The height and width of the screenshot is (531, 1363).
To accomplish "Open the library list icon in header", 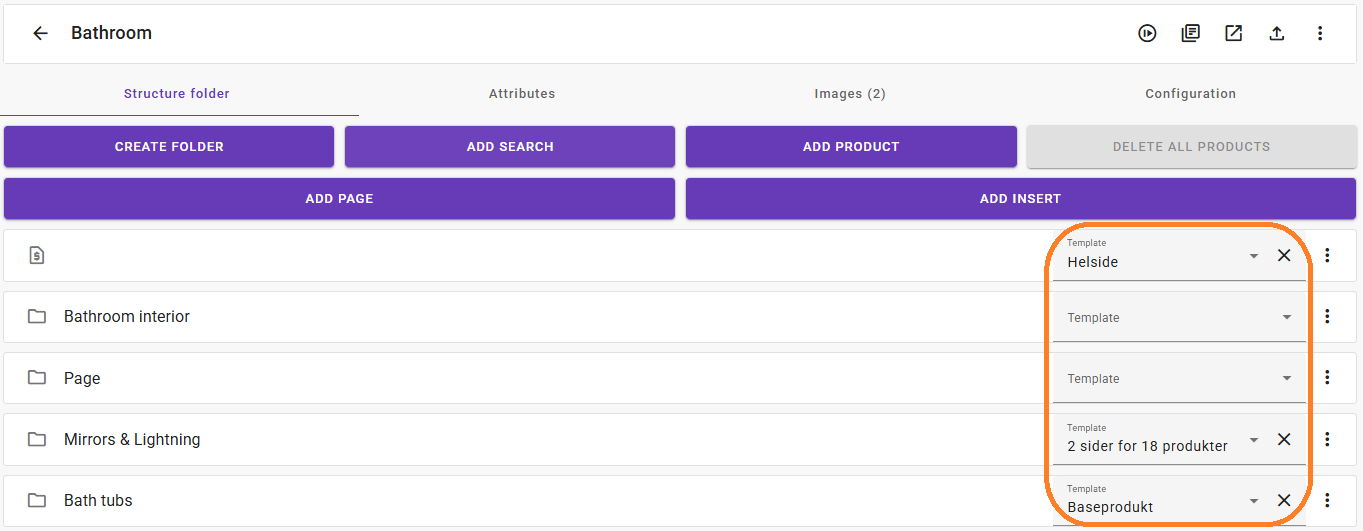I will tap(1190, 33).
